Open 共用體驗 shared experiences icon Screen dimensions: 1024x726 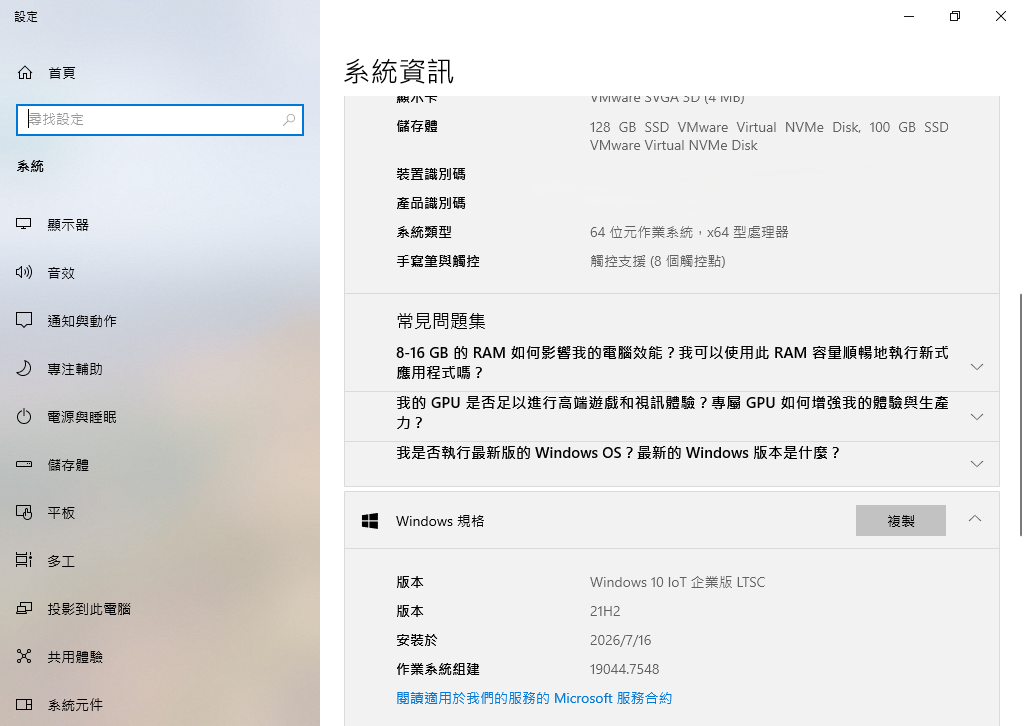click(24, 656)
